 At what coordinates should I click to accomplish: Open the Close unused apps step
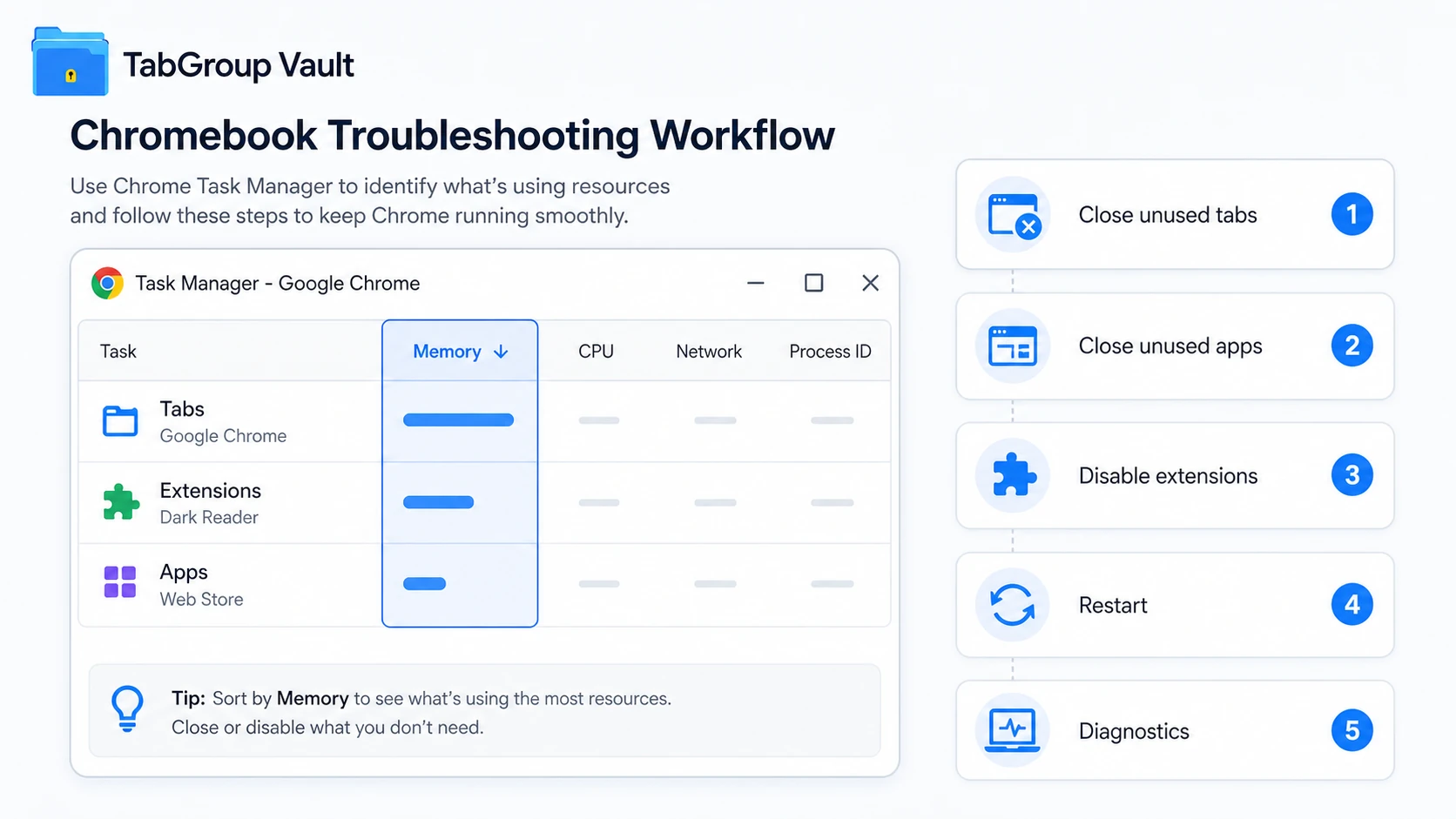pos(1175,346)
